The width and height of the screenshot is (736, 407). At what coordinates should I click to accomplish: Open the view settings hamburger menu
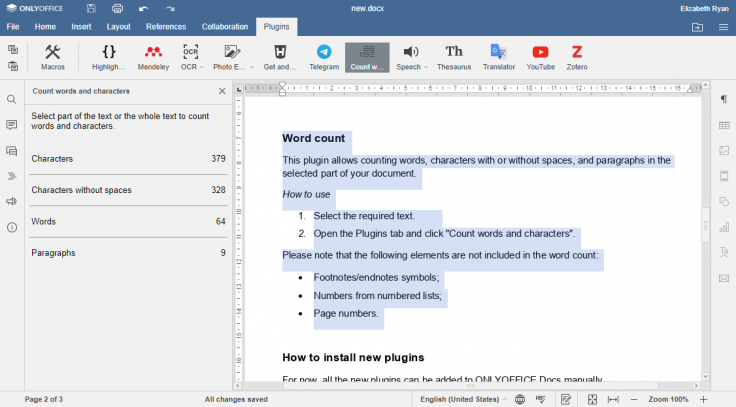[723, 27]
